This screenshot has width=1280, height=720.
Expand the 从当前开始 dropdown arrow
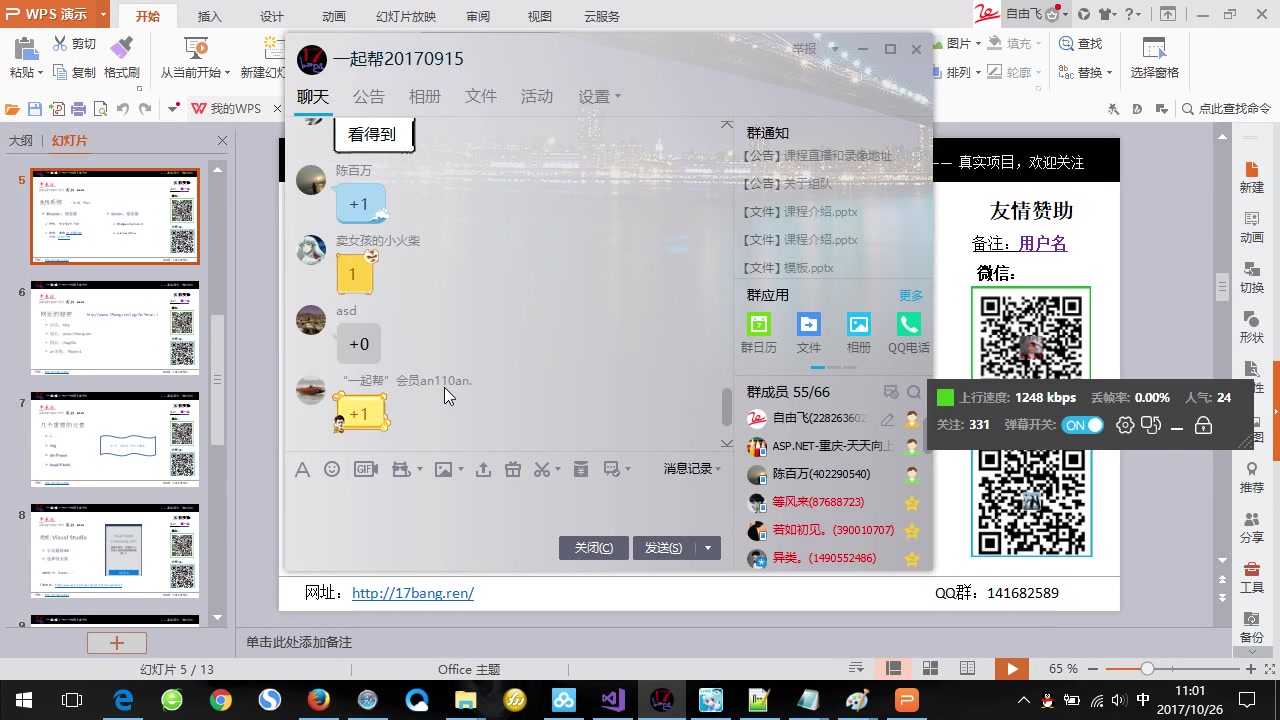227,73
